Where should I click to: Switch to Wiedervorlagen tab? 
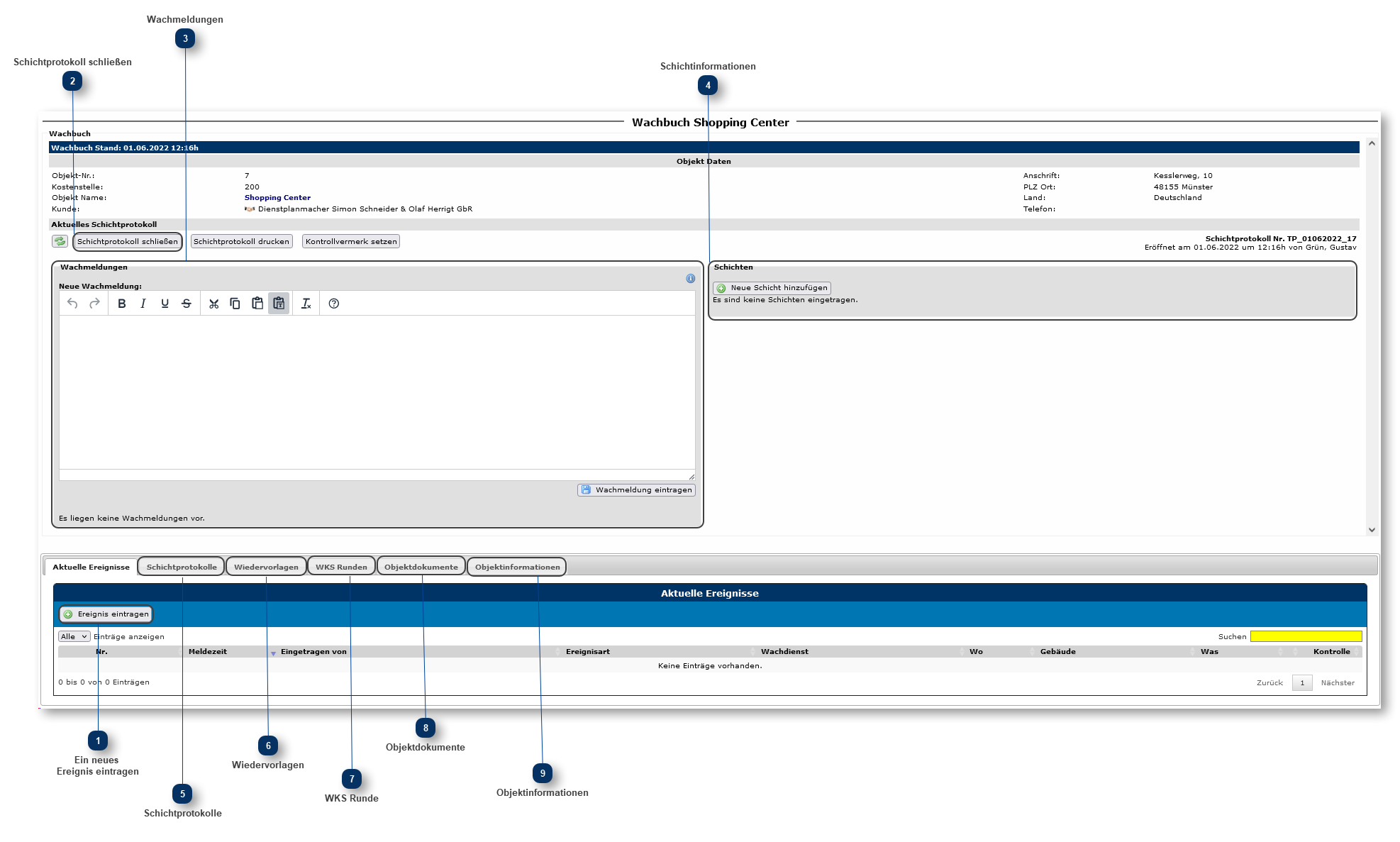pos(267,567)
